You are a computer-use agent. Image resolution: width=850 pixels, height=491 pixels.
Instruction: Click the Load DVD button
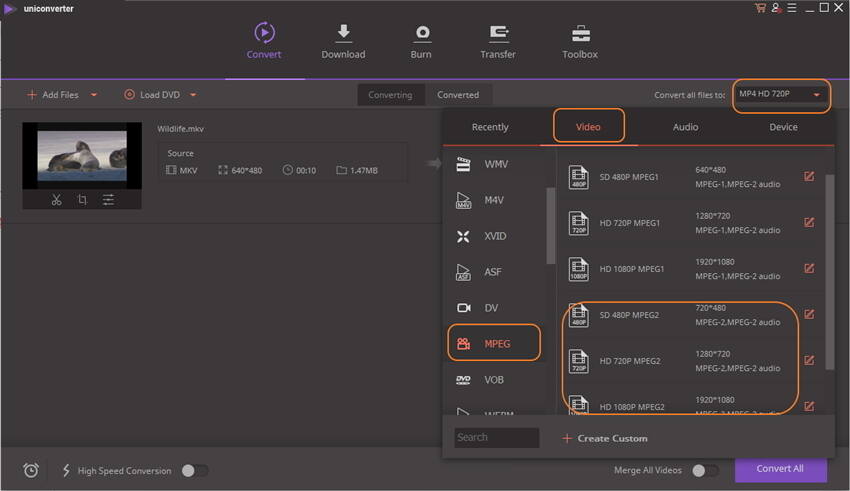click(x=152, y=95)
